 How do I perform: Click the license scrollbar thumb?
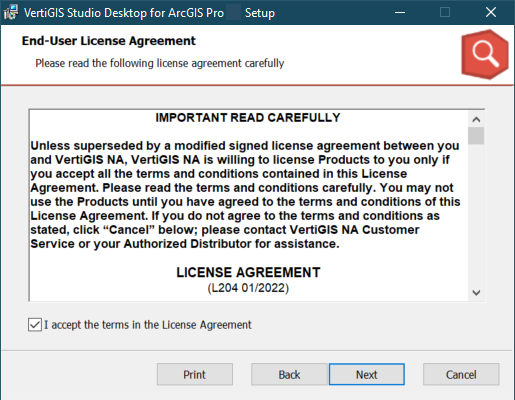476,136
